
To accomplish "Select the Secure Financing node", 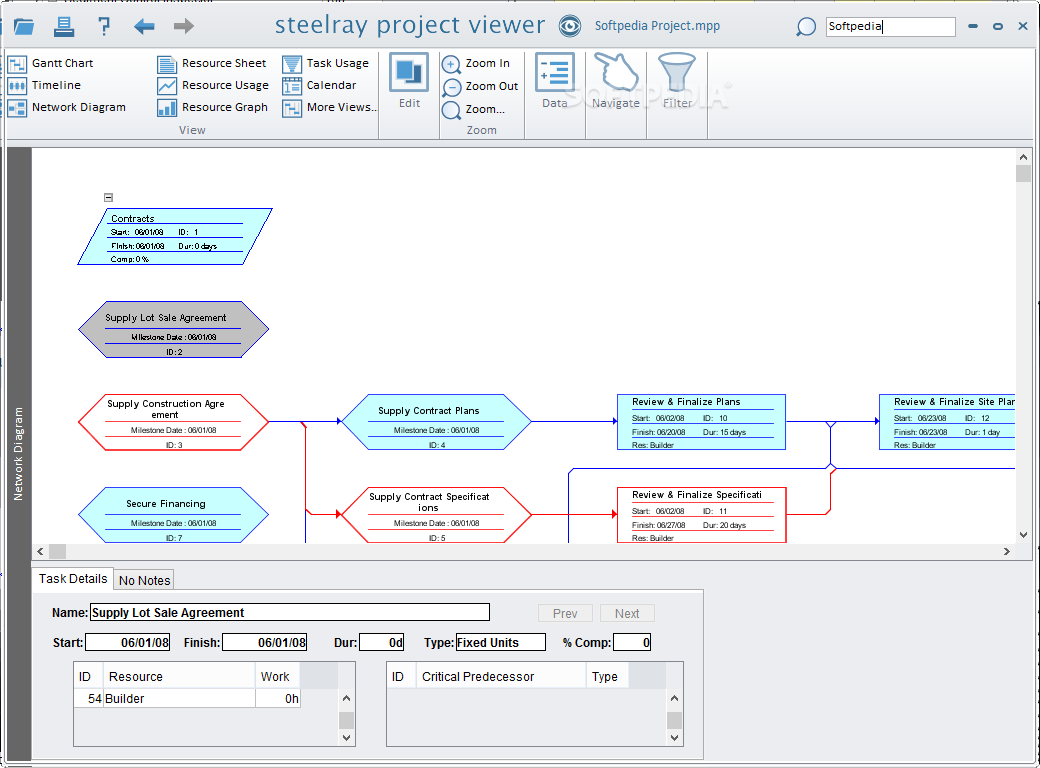I will (x=174, y=515).
